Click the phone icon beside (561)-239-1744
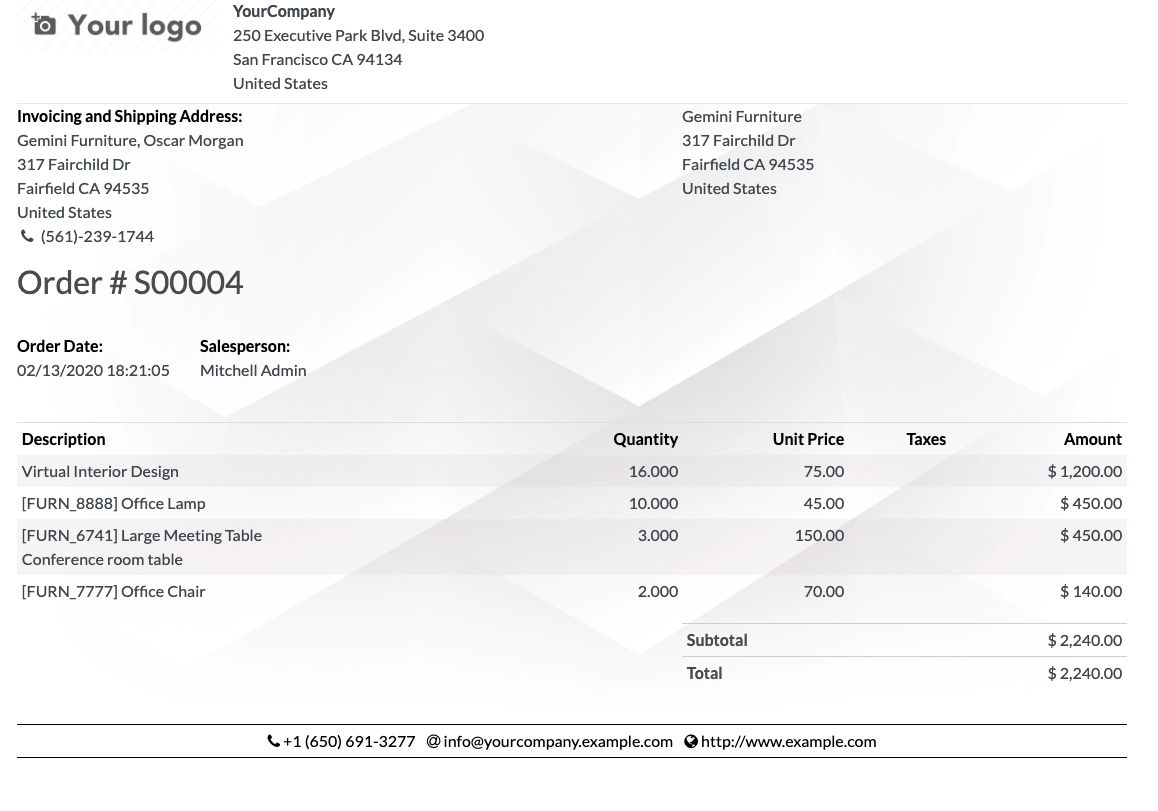This screenshot has height=811, width=1158. [x=27, y=236]
